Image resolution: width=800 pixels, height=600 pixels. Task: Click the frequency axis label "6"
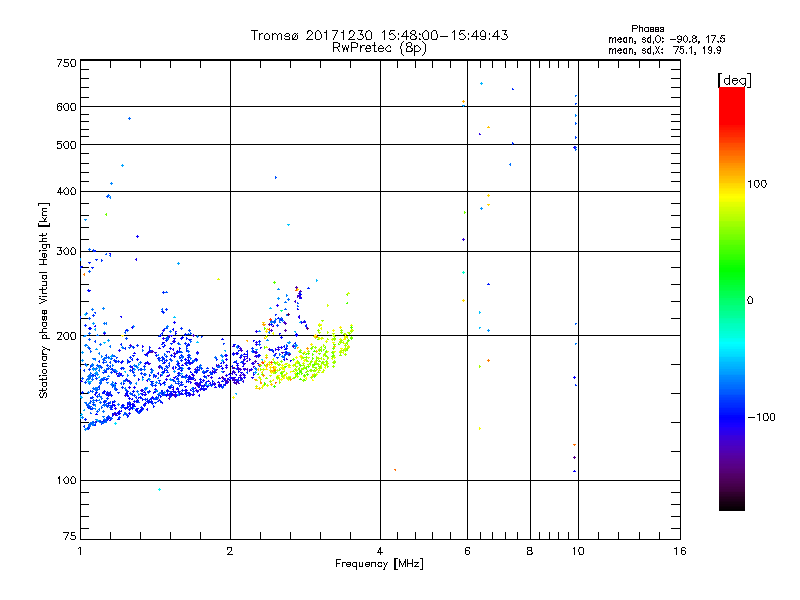click(467, 551)
